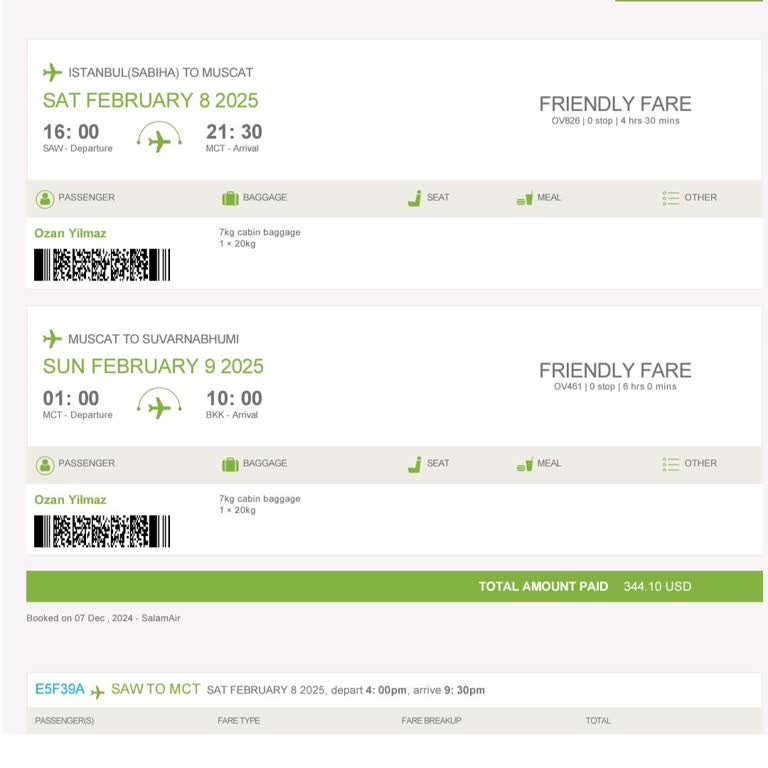Click the SAT FEBRUARY 8 2025 date heading
The width and height of the screenshot is (768, 768).
[150, 100]
